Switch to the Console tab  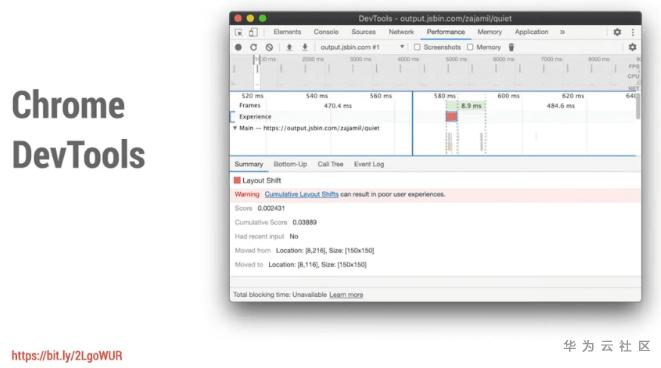326,32
